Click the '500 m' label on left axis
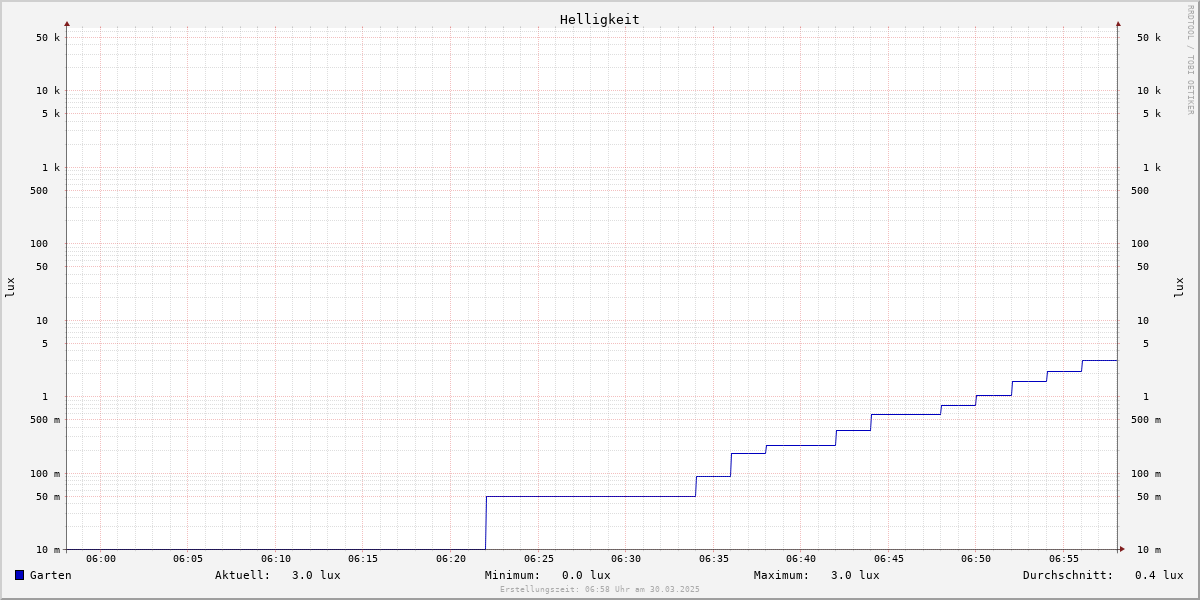 45,420
